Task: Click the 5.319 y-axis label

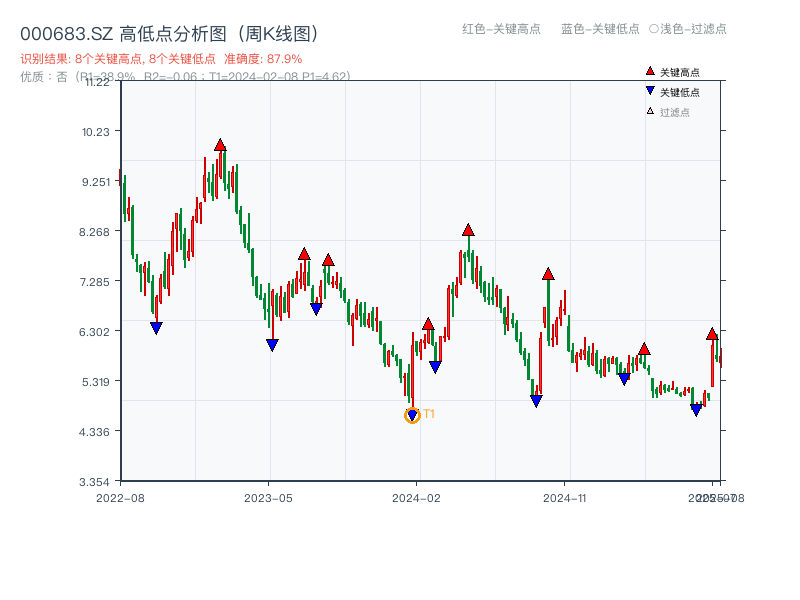Action: (x=96, y=382)
